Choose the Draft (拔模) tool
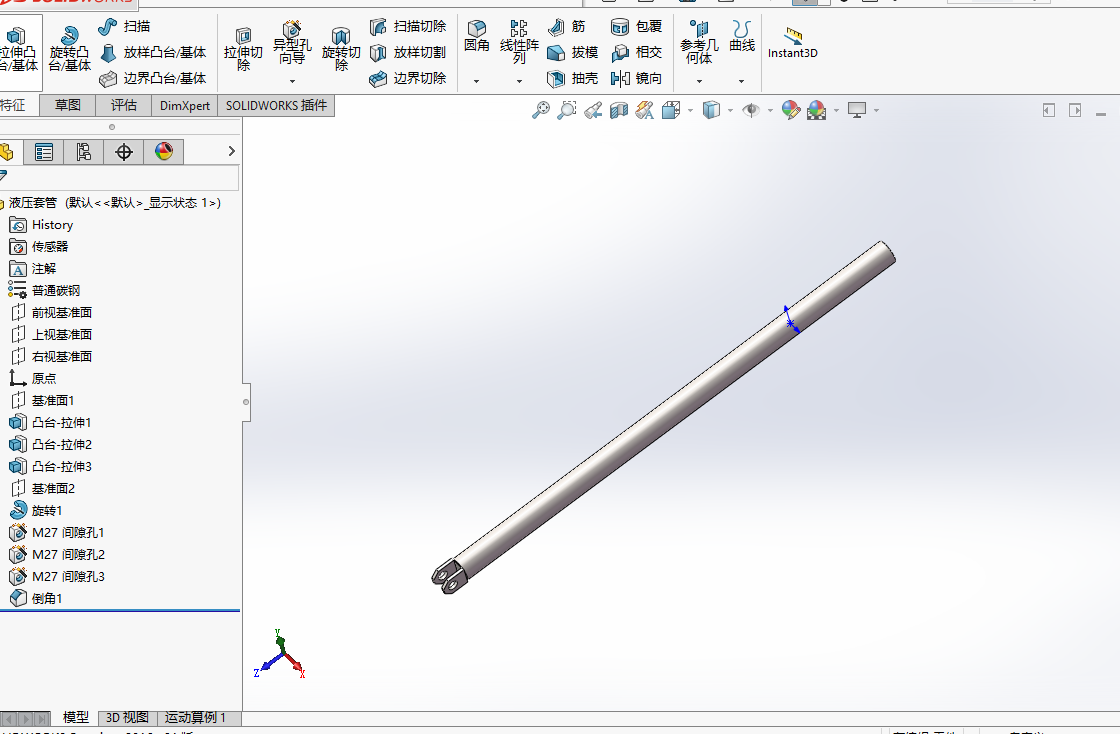The width and height of the screenshot is (1120, 734). click(x=573, y=52)
